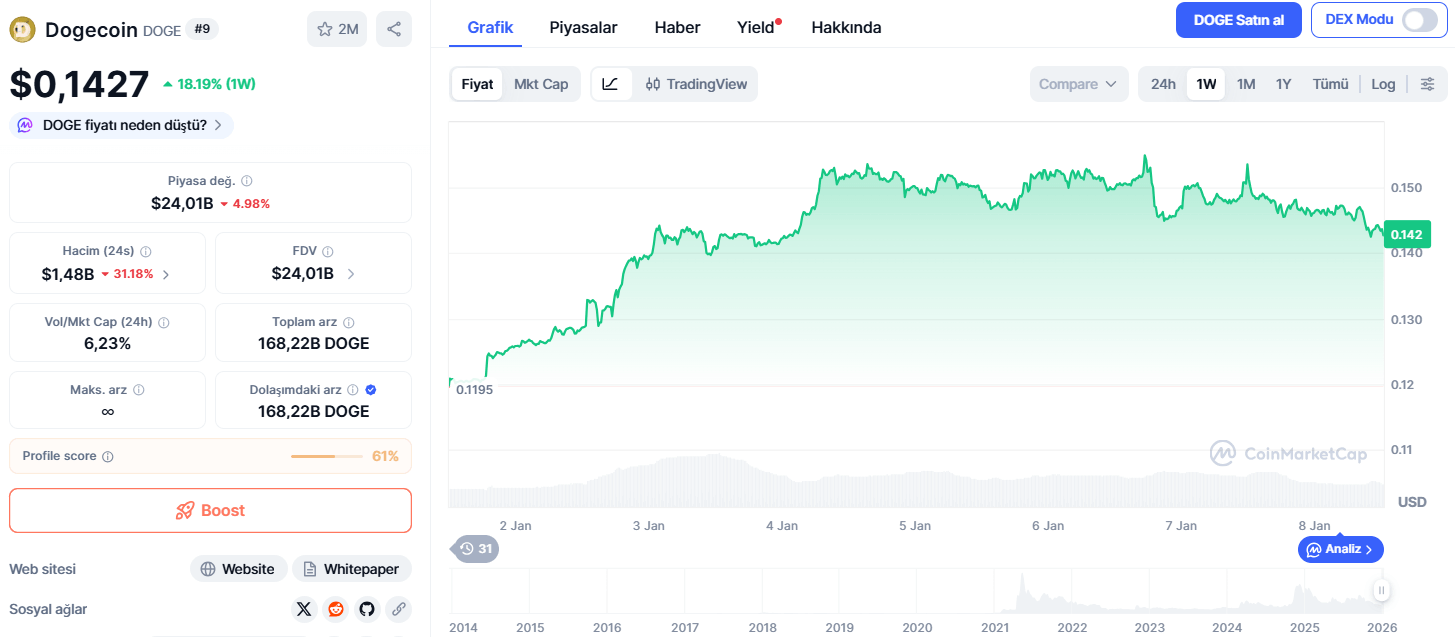Image resolution: width=1455 pixels, height=637 pixels.
Task: Select the Mkt Cap chart toggle
Action: click(x=541, y=84)
